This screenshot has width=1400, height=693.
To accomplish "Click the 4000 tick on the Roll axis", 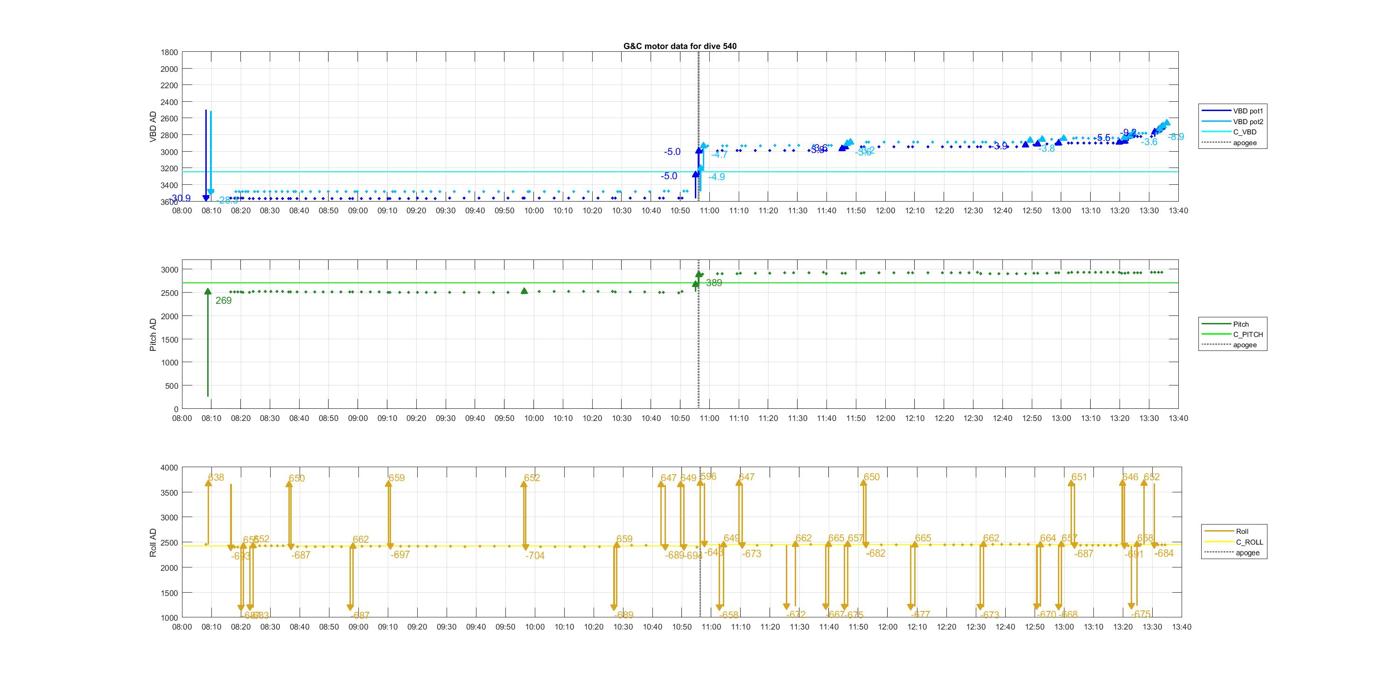I will [168, 467].
